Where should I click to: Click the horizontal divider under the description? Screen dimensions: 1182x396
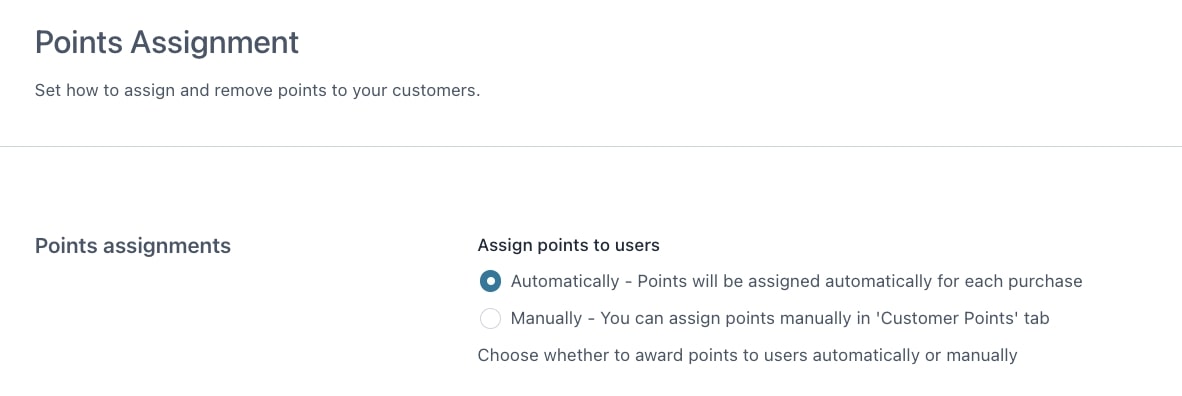(x=591, y=146)
